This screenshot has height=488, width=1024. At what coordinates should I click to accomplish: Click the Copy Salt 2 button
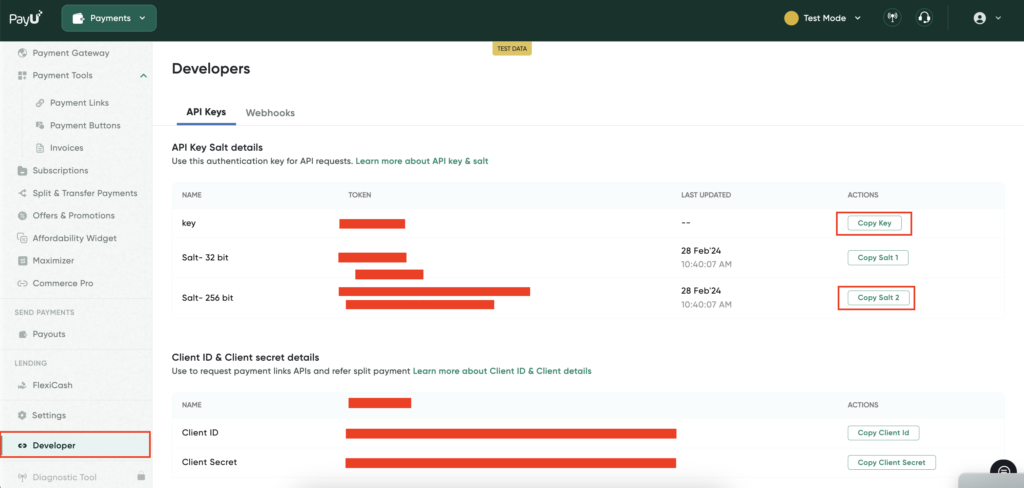[x=878, y=298]
